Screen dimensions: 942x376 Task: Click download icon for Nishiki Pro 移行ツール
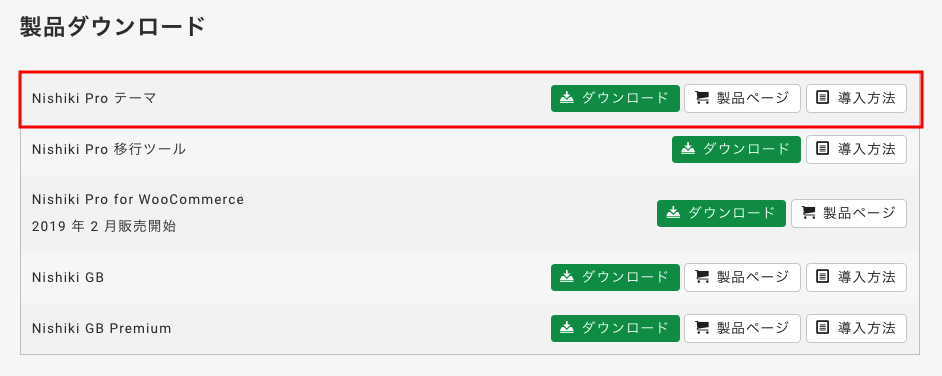[688, 149]
